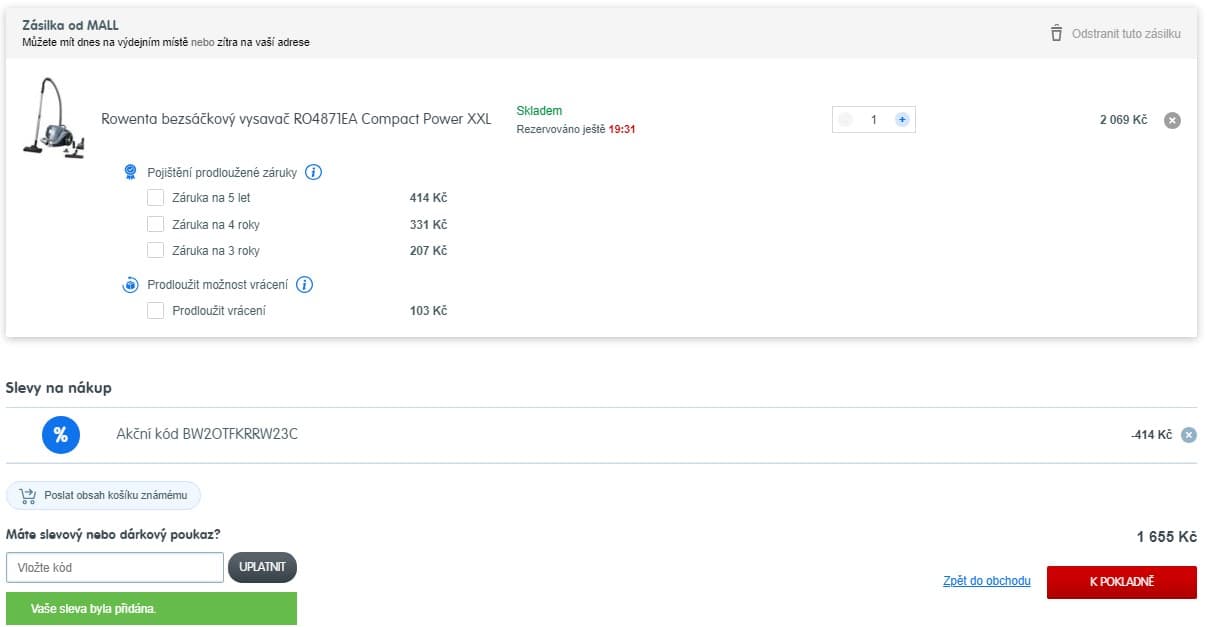
Task: Check Prodloužit vrácení option
Action: pos(155,311)
